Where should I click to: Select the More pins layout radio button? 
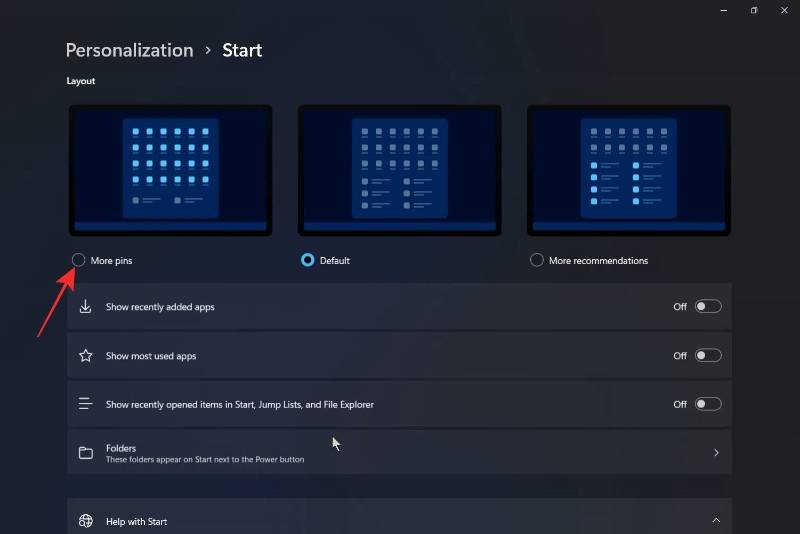78,260
